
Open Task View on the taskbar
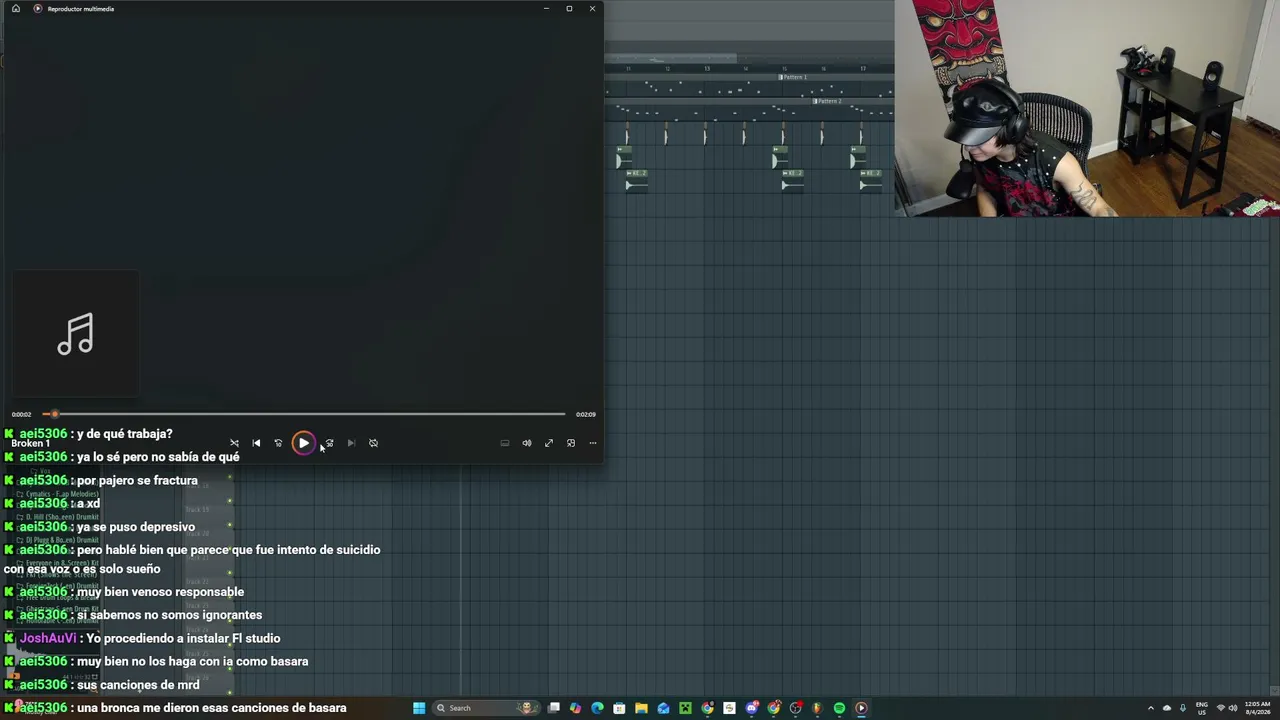pyautogui.click(x=553, y=708)
